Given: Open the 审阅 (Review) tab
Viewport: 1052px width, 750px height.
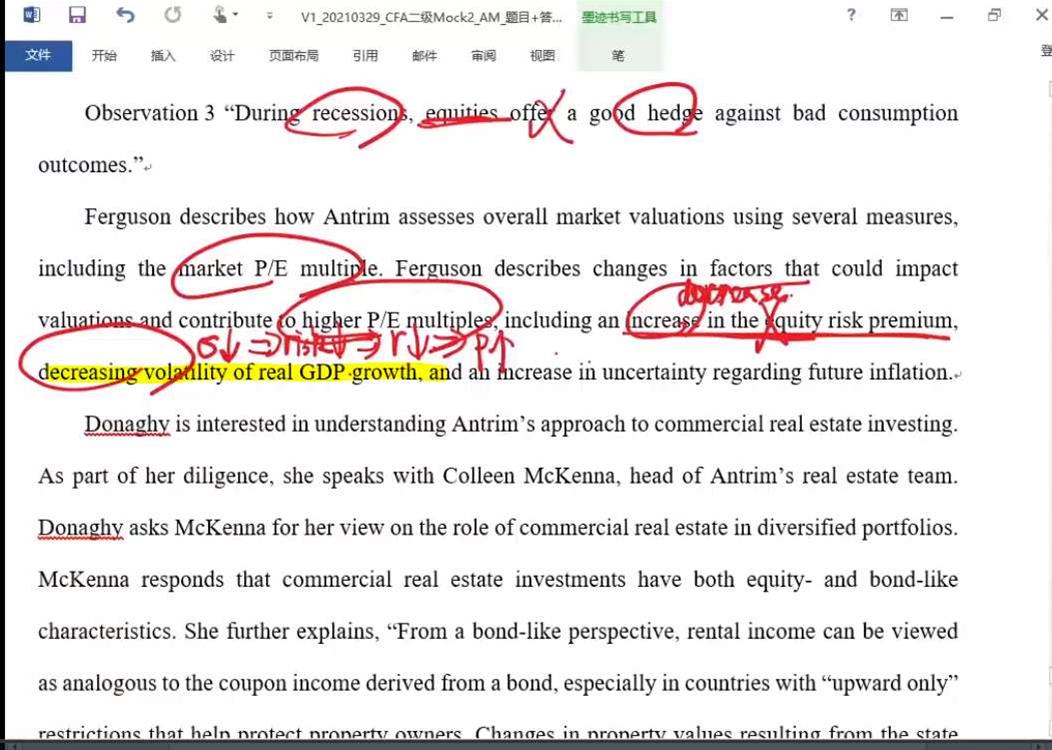Looking at the screenshot, I should pos(483,56).
